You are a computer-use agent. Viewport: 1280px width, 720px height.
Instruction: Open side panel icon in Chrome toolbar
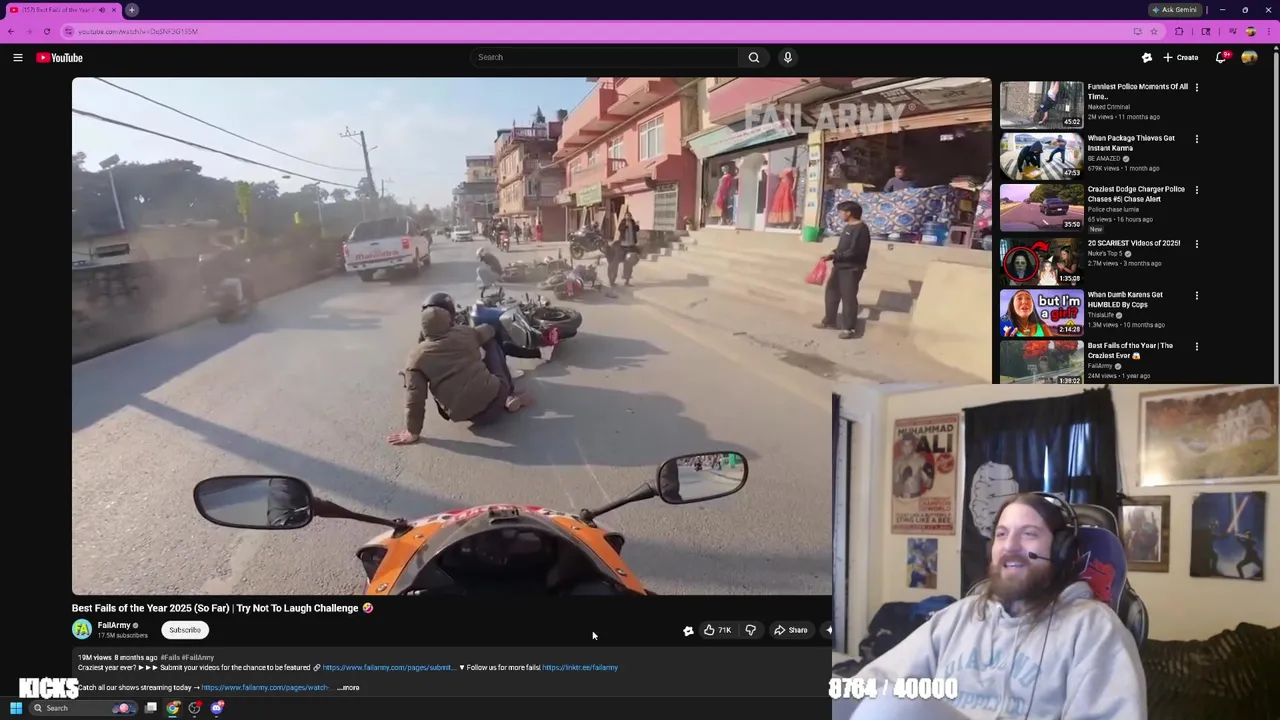[x=1206, y=32]
